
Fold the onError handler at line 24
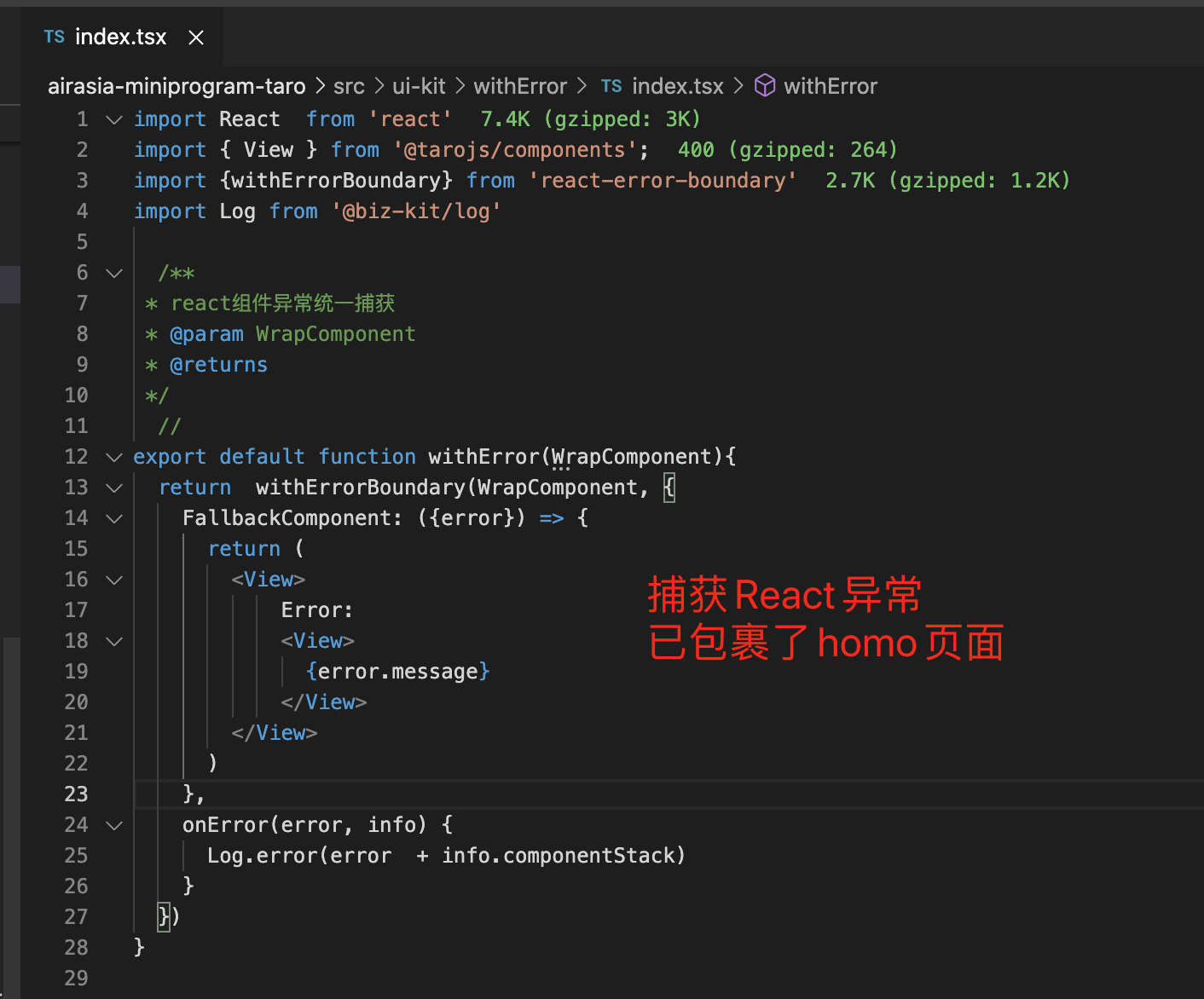(114, 825)
